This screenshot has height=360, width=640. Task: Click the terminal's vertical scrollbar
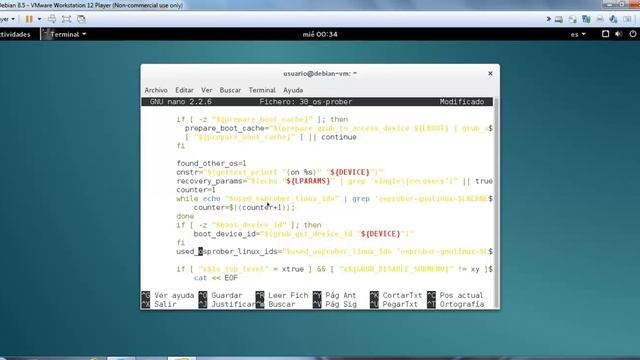pos(496,202)
